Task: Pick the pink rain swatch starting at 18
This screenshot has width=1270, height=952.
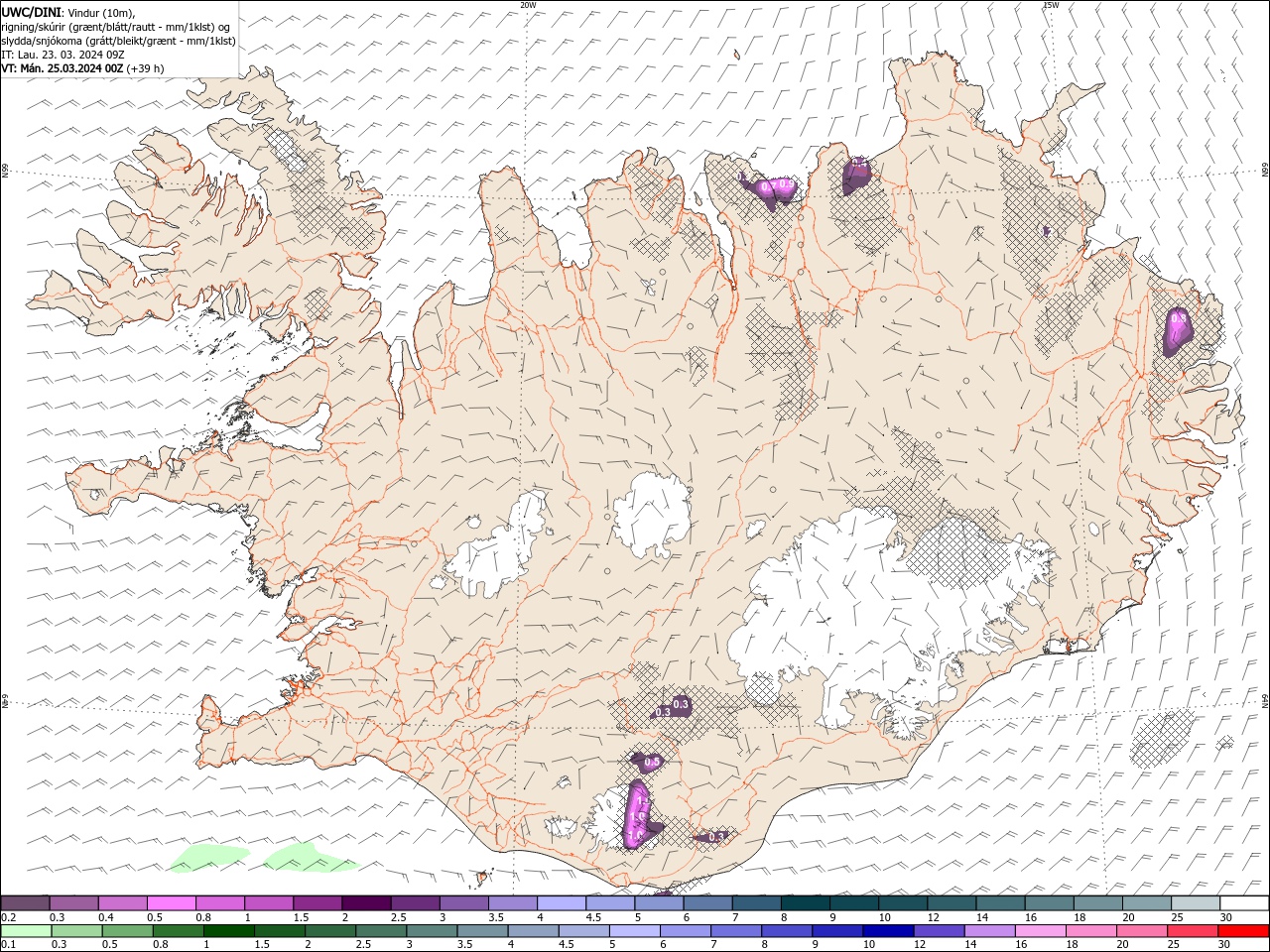Action: [x=1089, y=931]
